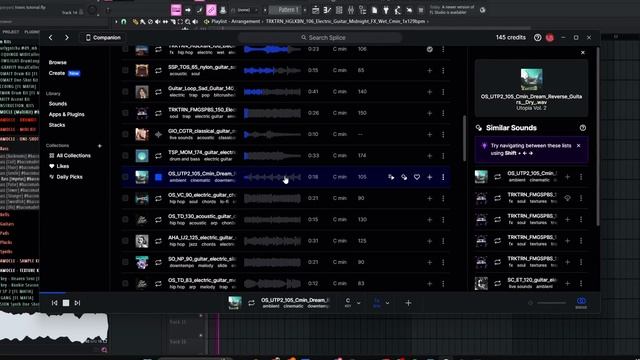The height and width of the screenshot is (360, 640).
Task: Open more options for SC_ET_120_guitar similar sound
Action: pos(581,283)
